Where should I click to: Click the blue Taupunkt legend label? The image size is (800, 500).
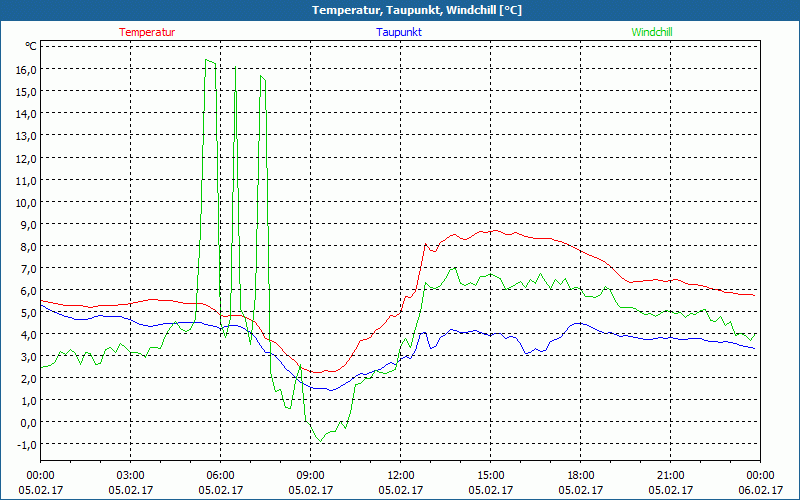pyautogui.click(x=399, y=32)
